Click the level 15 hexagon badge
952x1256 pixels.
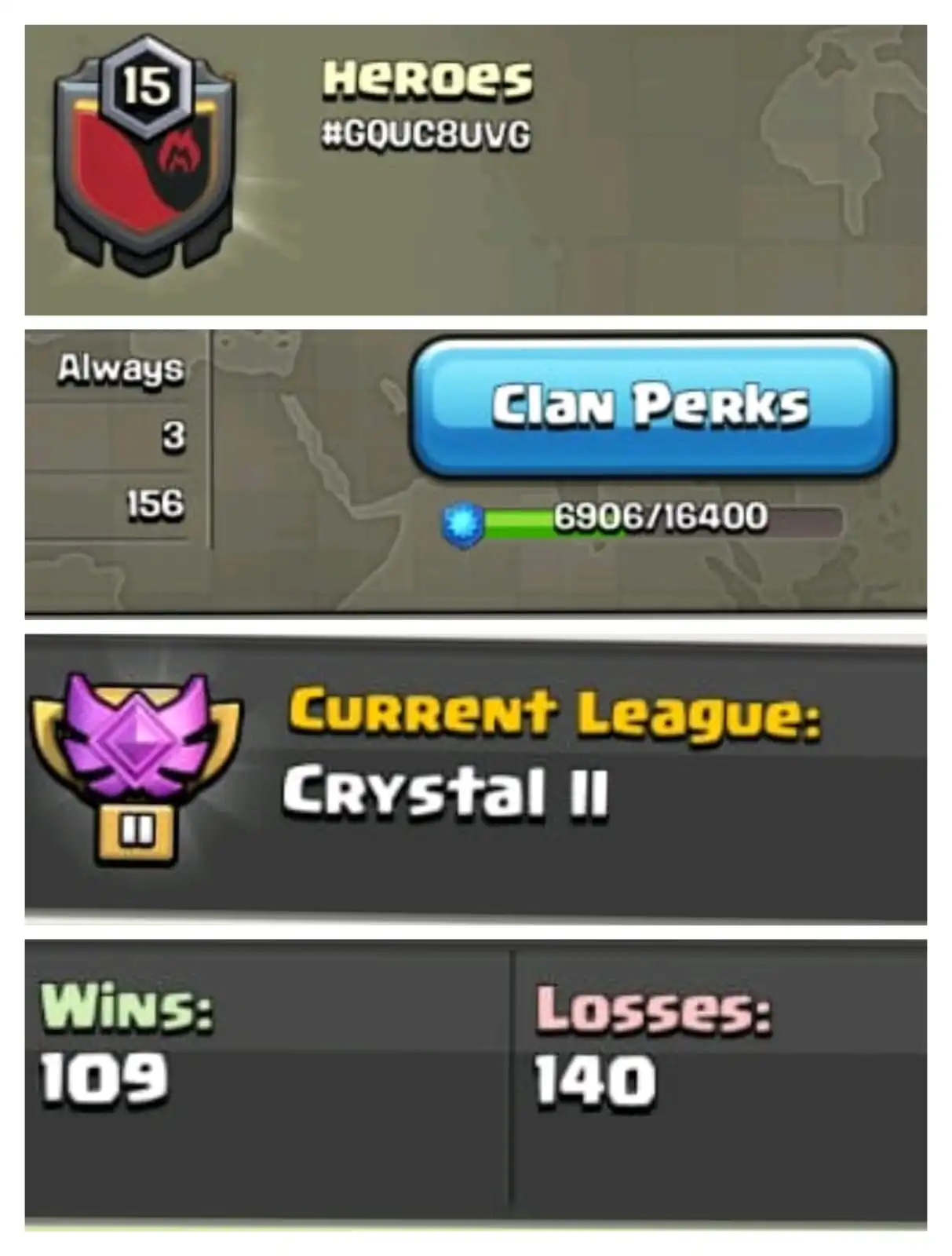146,86
